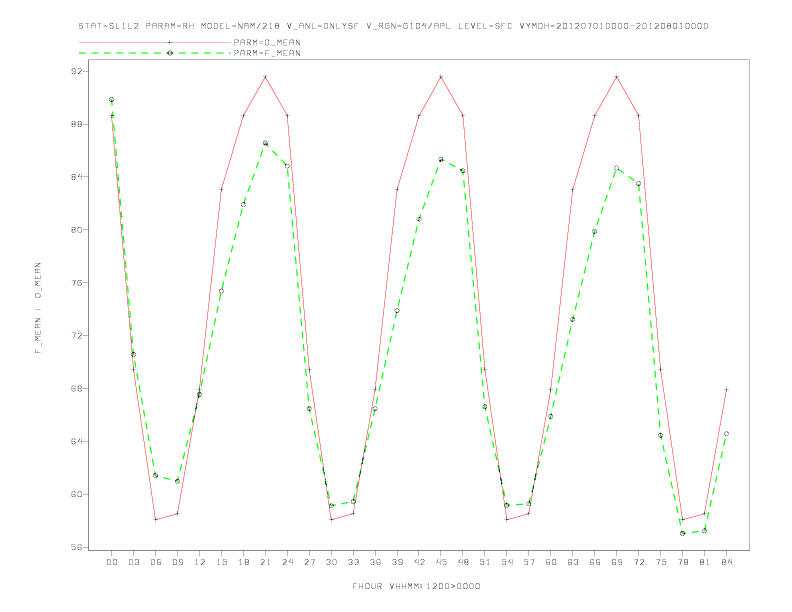Viewport: 792px width, 612px height.
Task: Click x-axis tick label 03
Action: [133, 562]
